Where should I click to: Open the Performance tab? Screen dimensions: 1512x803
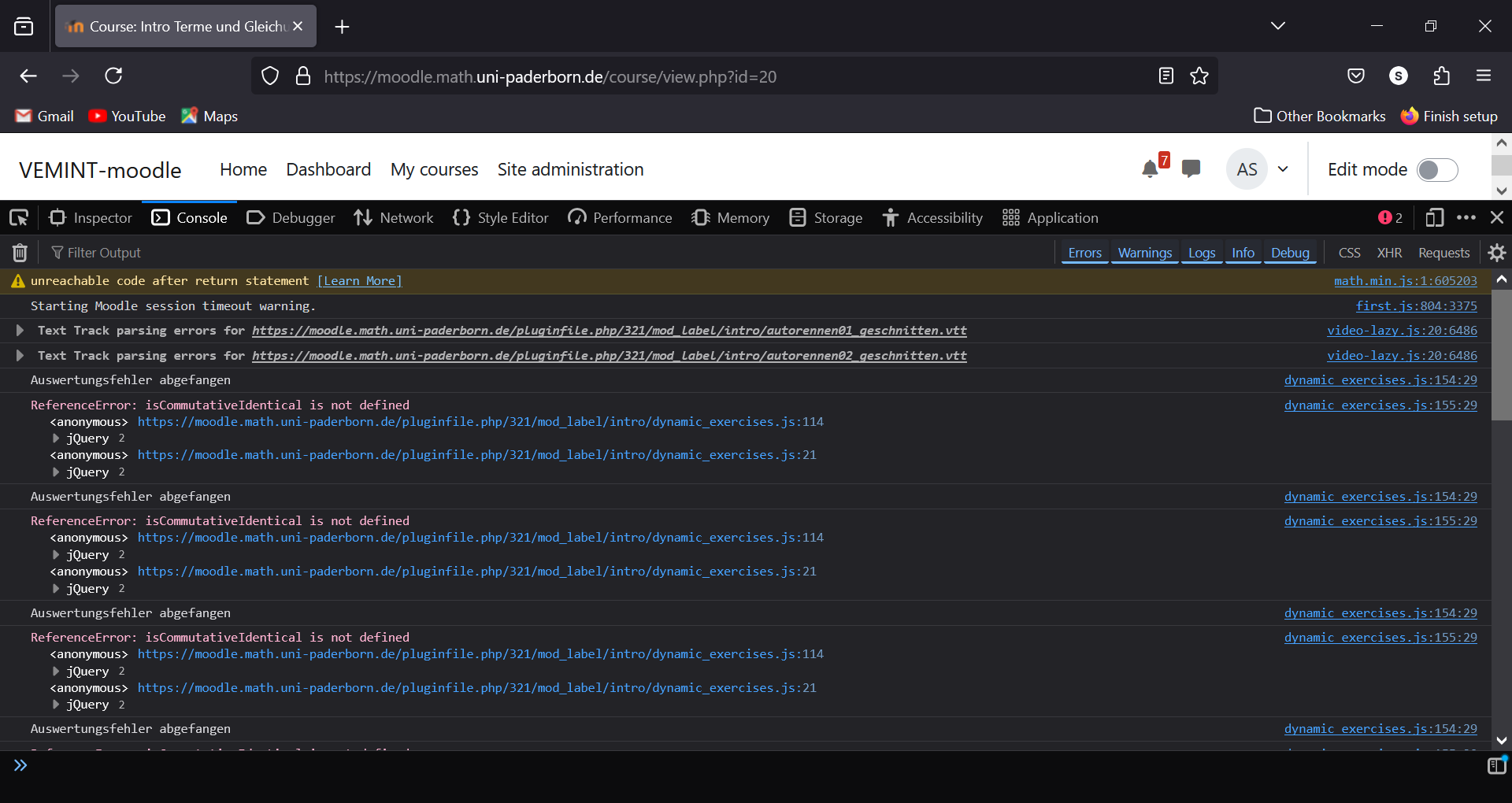pos(620,218)
